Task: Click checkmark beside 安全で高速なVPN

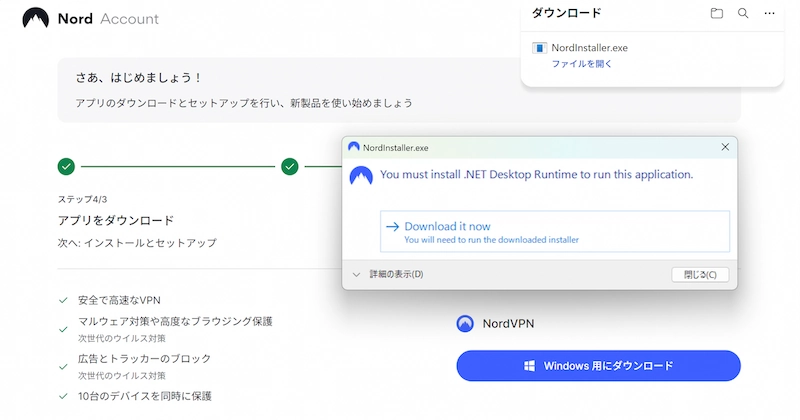Action: 63,300
